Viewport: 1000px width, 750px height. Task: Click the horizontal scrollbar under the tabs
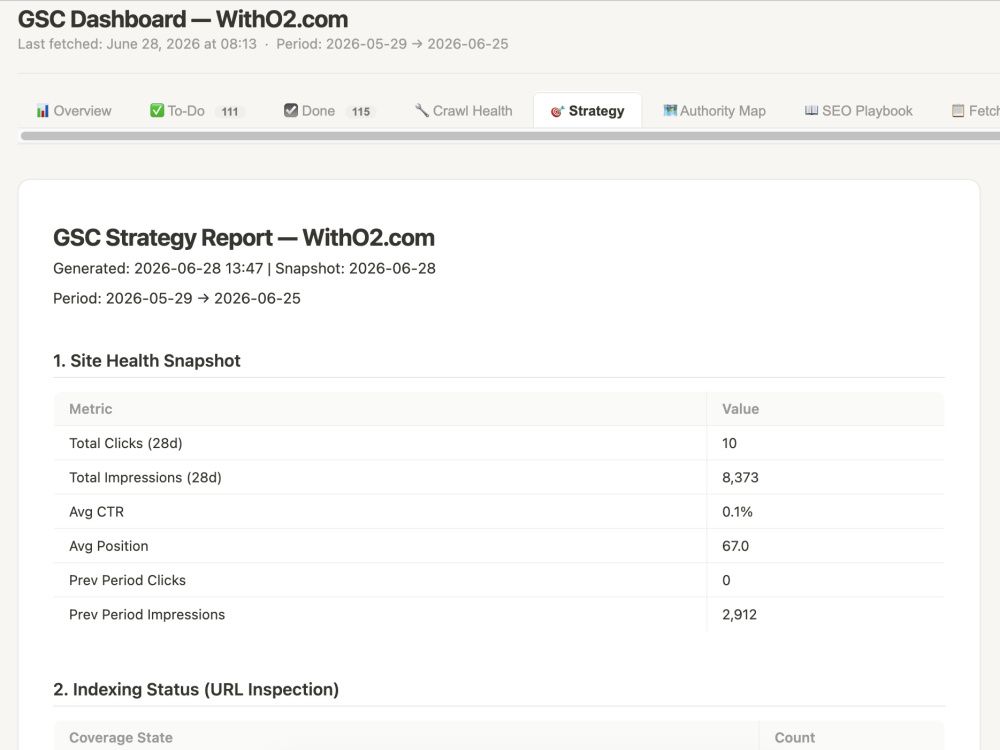pyautogui.click(x=510, y=136)
